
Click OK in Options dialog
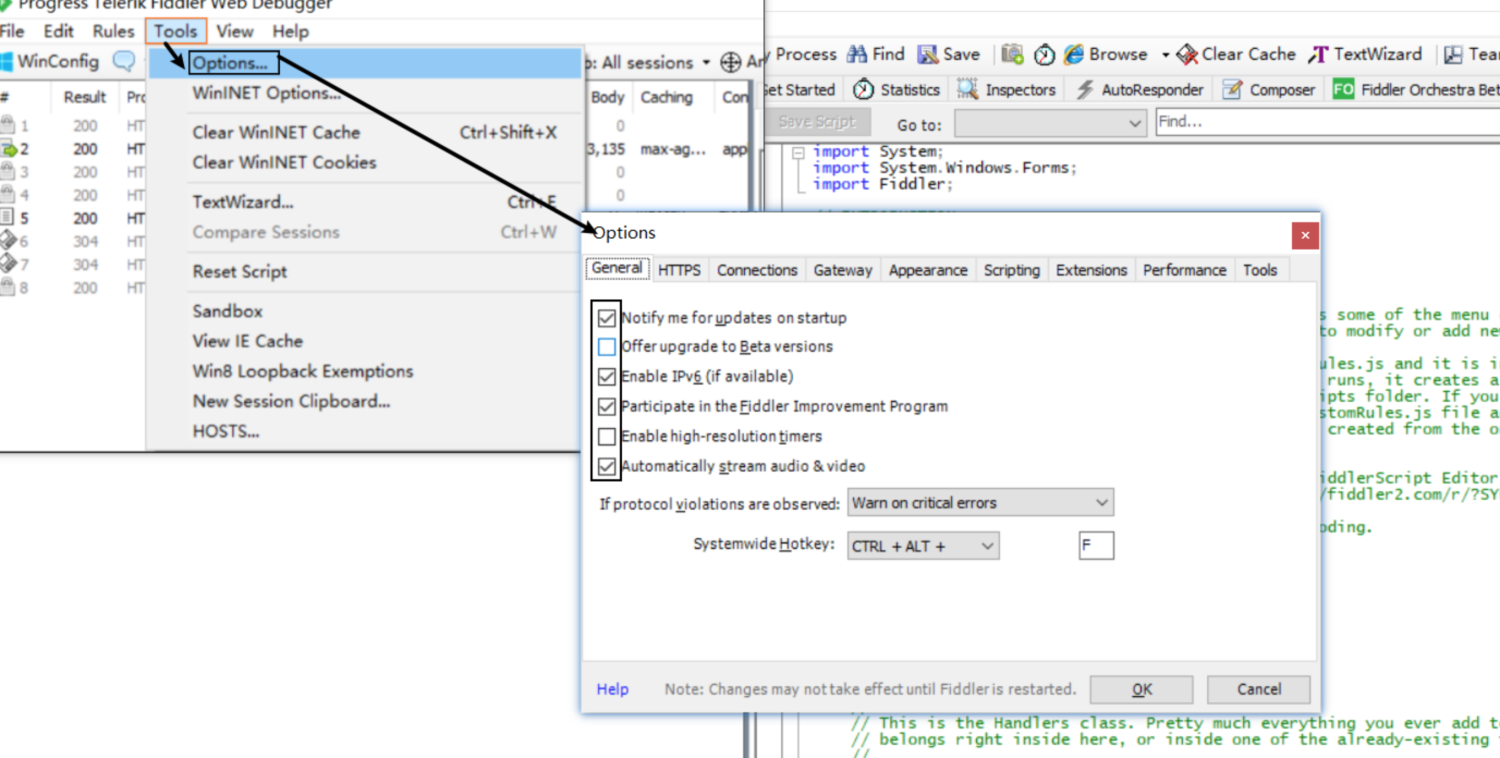[1142, 689]
